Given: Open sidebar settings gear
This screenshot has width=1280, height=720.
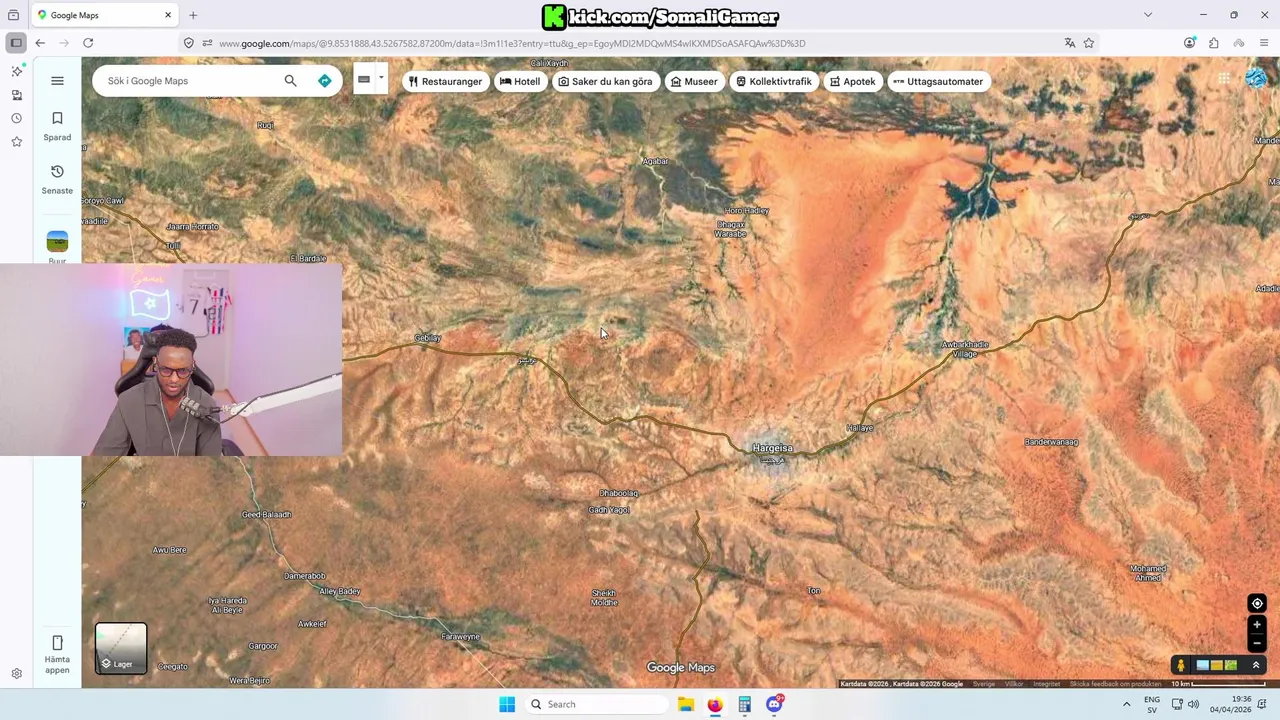Looking at the screenshot, I should click(x=16, y=674).
